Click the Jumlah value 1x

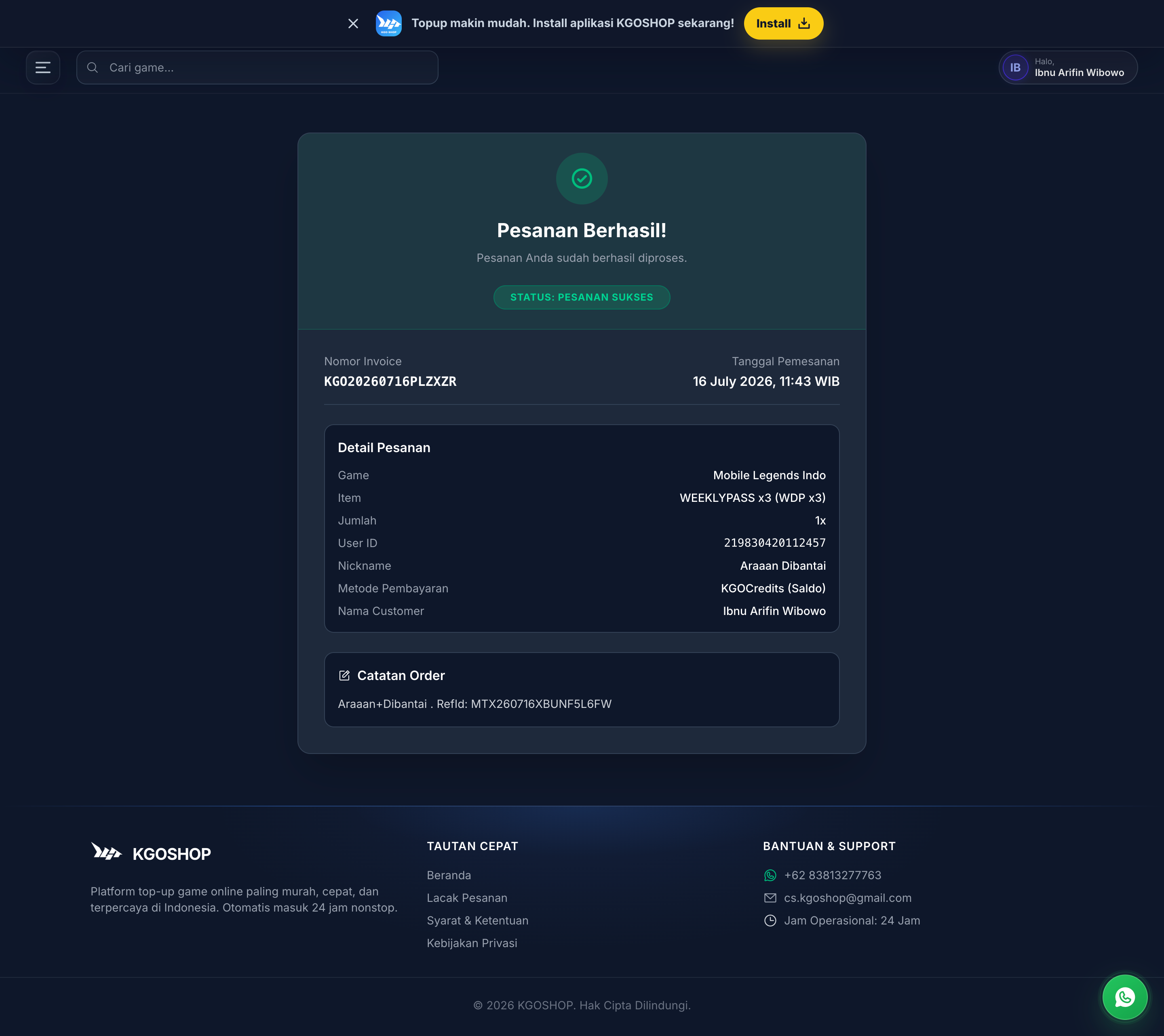[820, 521]
